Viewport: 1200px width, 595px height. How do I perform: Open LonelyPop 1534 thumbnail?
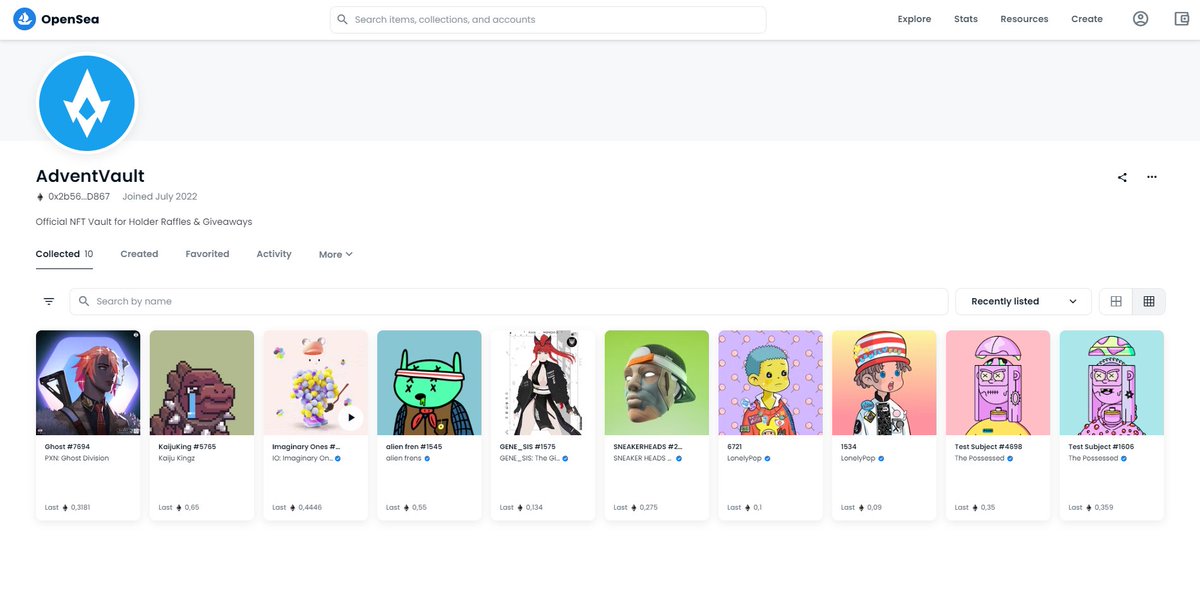pyautogui.click(x=884, y=382)
